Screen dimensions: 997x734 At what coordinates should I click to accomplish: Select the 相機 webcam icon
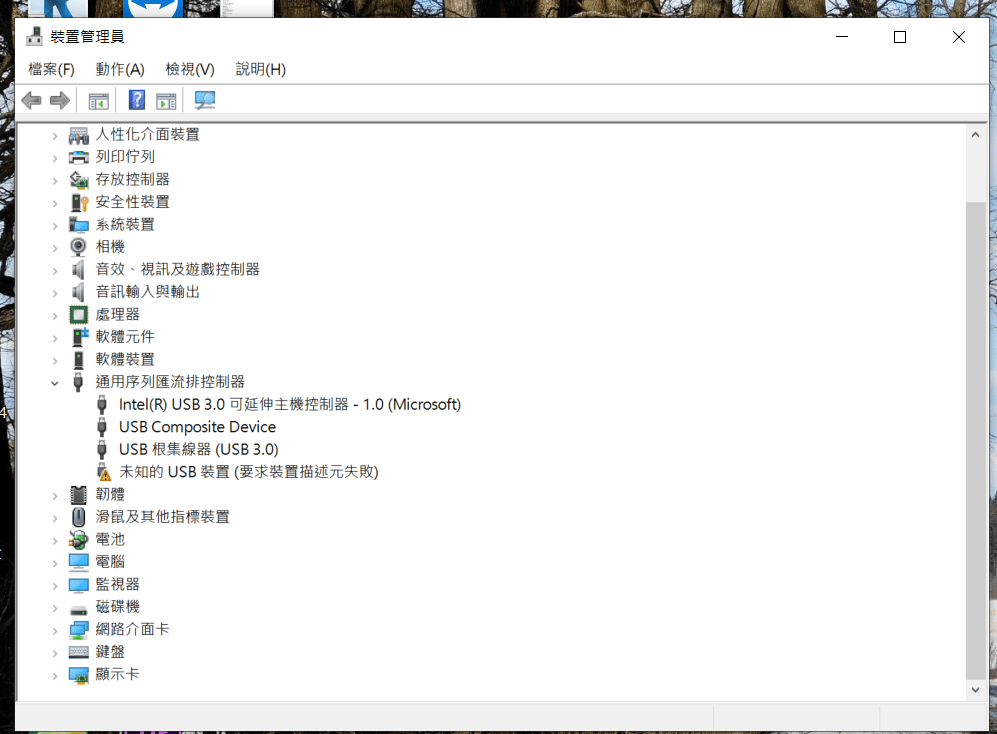[78, 247]
